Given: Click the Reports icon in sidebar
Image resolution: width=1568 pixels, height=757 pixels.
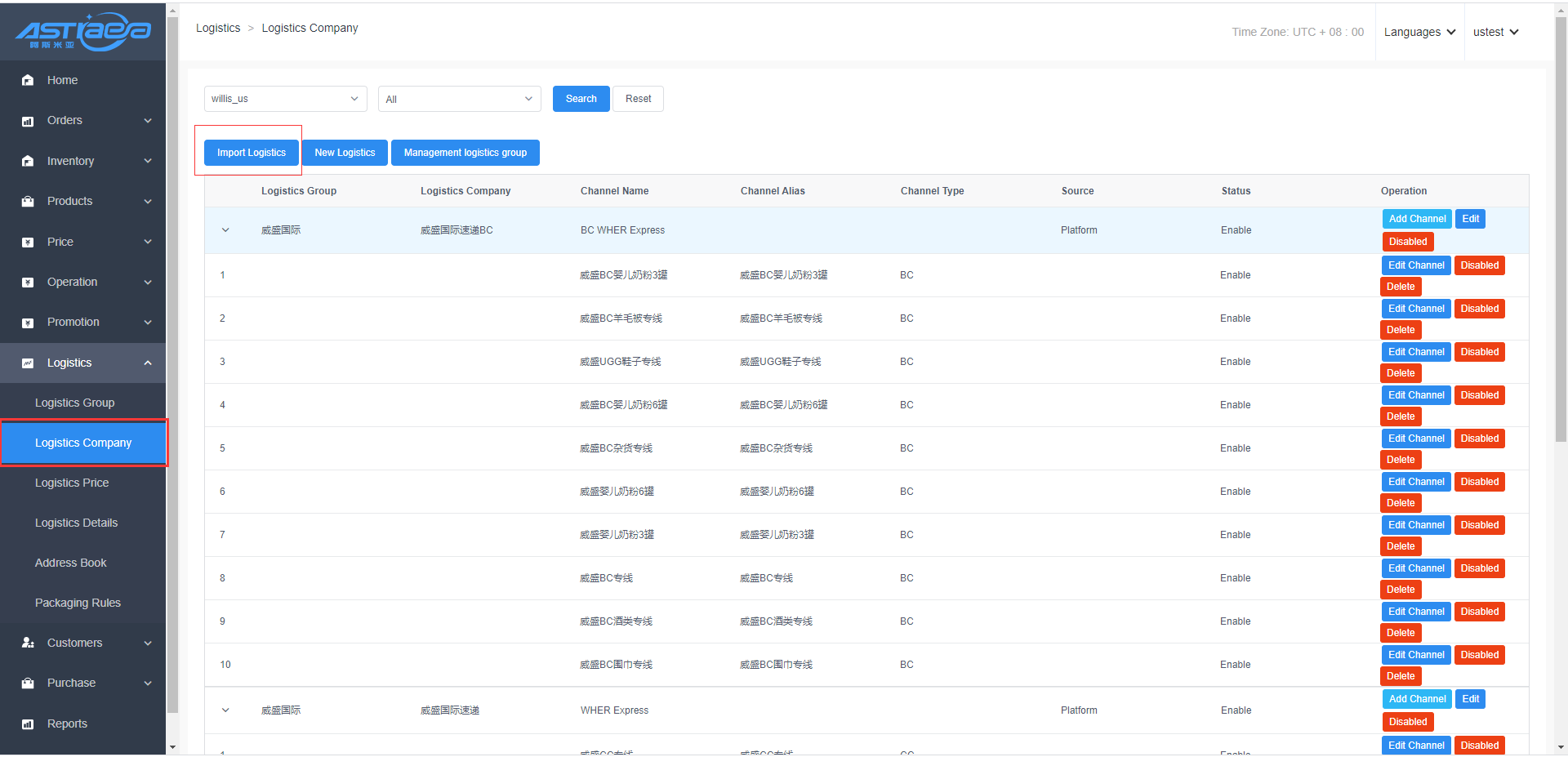Looking at the screenshot, I should (28, 724).
